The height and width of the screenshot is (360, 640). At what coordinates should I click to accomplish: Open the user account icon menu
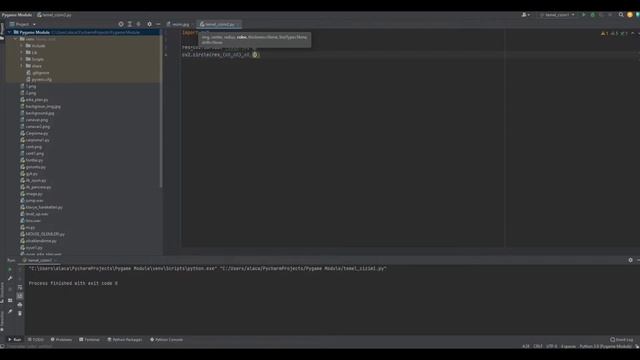click(x=525, y=15)
